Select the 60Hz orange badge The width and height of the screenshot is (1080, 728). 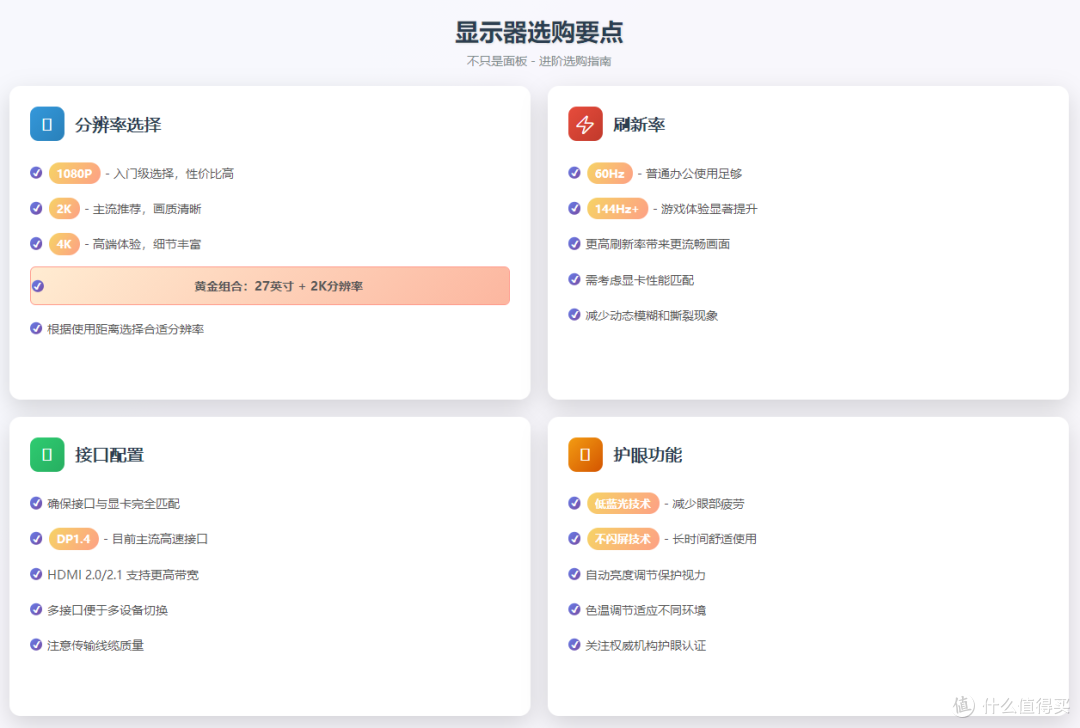[610, 174]
